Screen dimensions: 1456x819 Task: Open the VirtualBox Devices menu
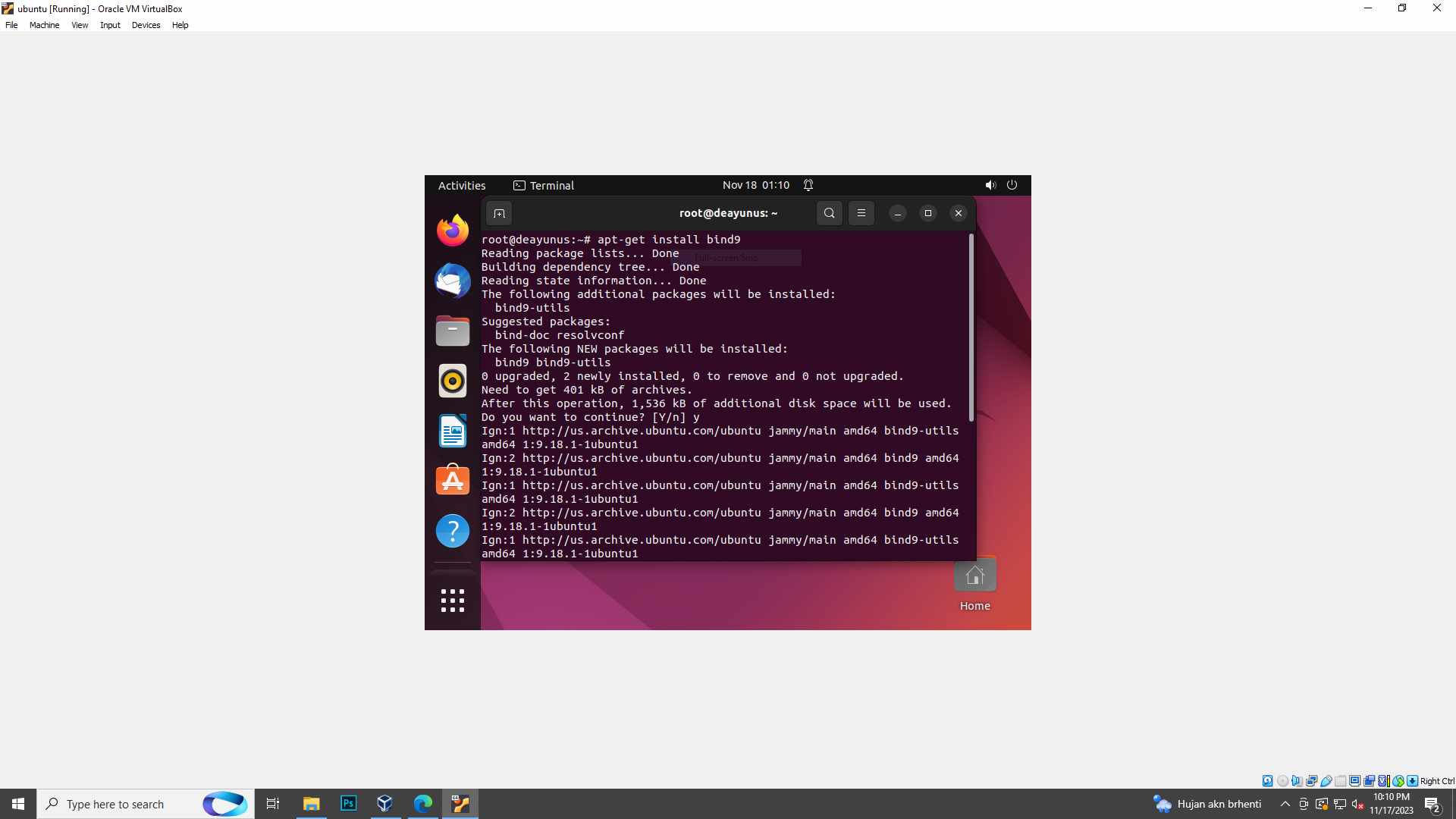tap(146, 25)
